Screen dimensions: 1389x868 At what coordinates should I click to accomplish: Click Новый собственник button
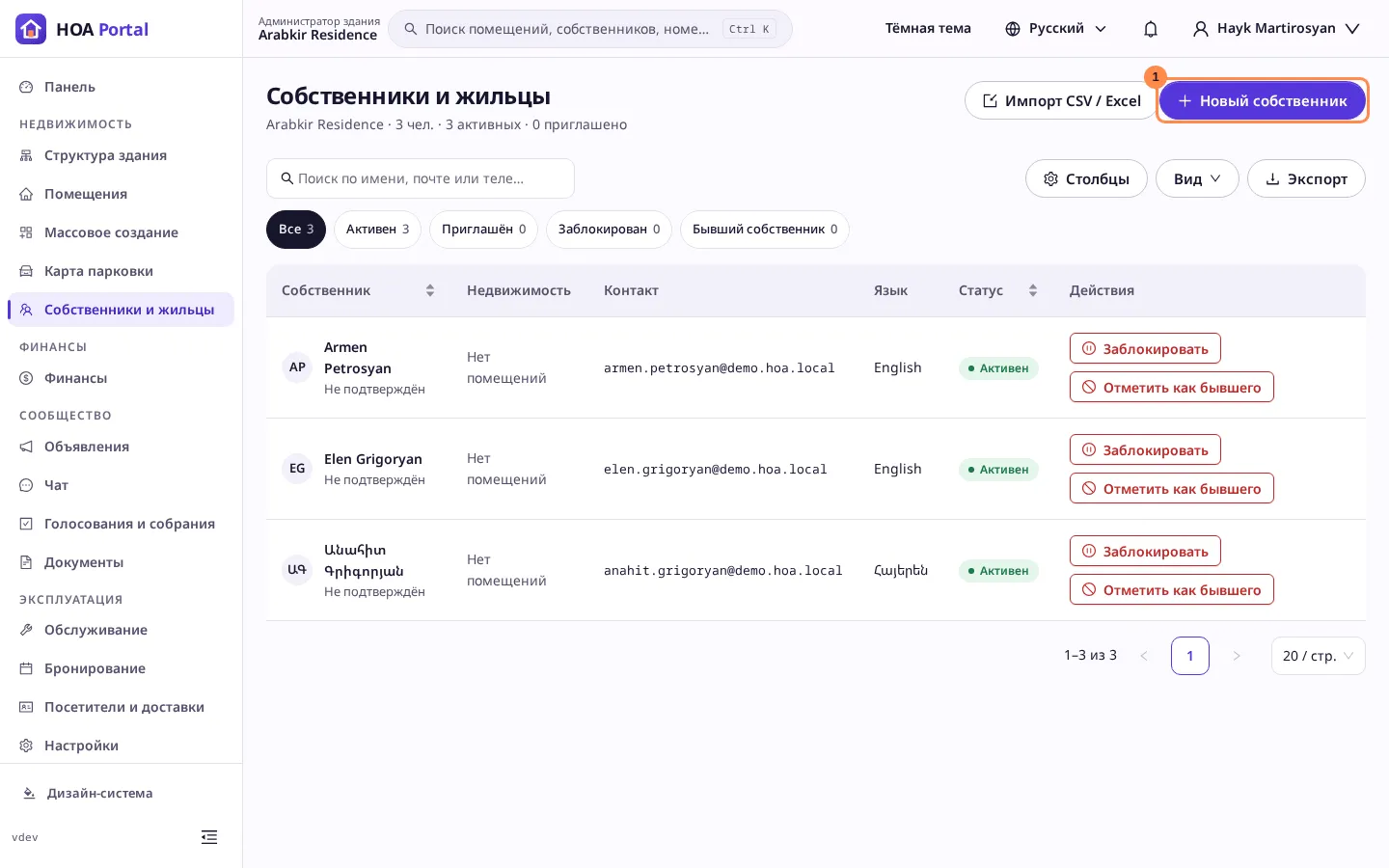coord(1263,100)
